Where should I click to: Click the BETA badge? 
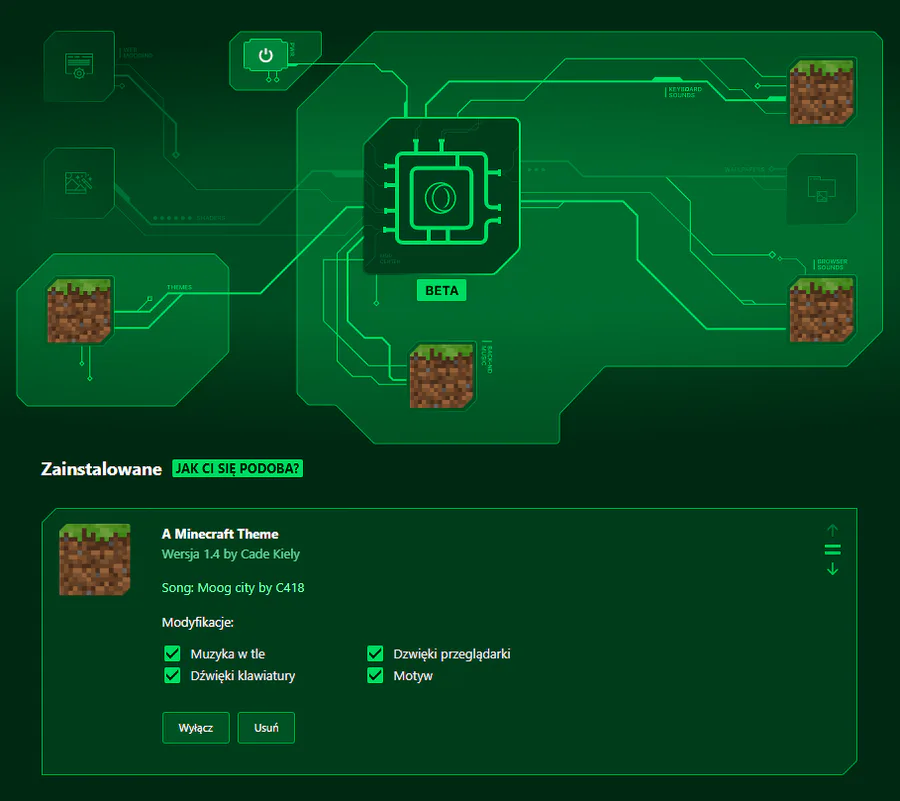pos(441,290)
